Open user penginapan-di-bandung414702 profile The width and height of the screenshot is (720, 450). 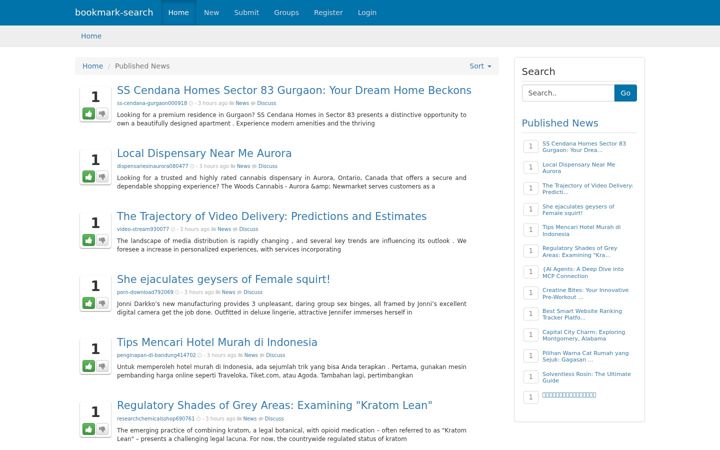tap(156, 355)
